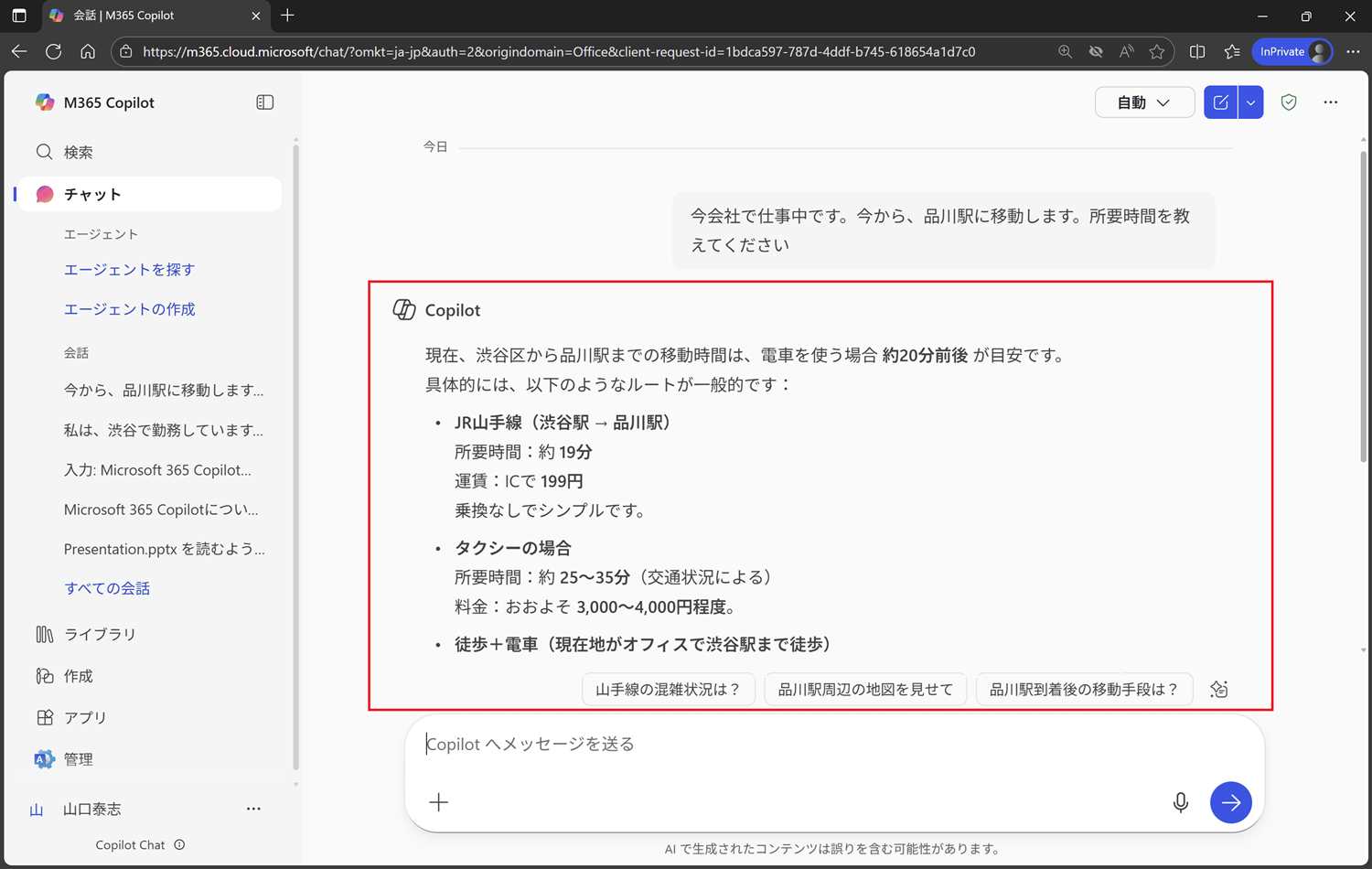Viewport: 1372px width, 869px height.
Task: Go to the browser home page
Action: [88, 51]
